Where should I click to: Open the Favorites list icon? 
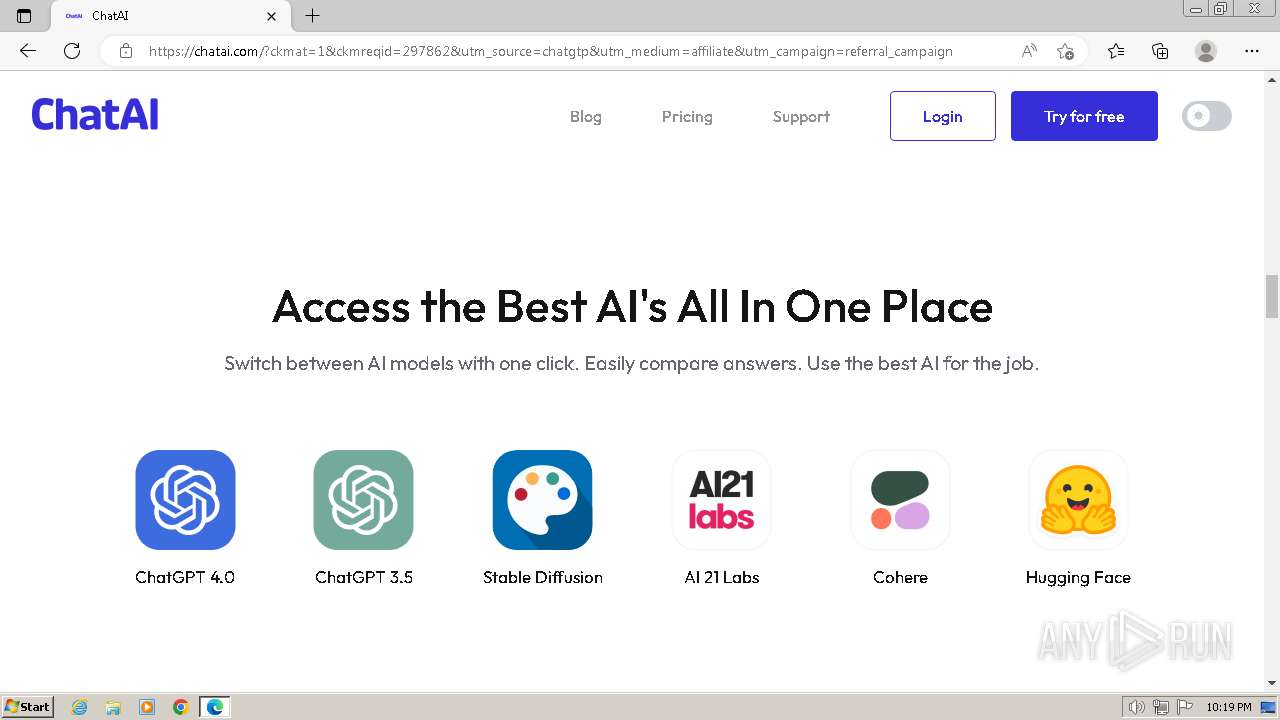pos(1116,51)
